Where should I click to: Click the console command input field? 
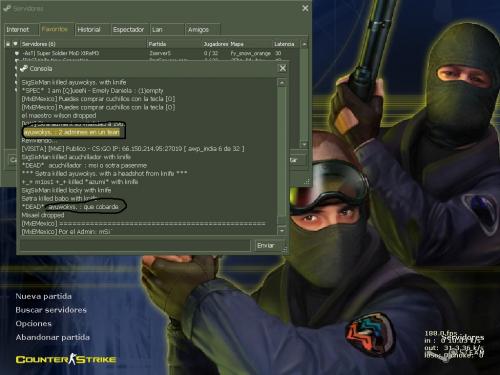(x=135, y=246)
